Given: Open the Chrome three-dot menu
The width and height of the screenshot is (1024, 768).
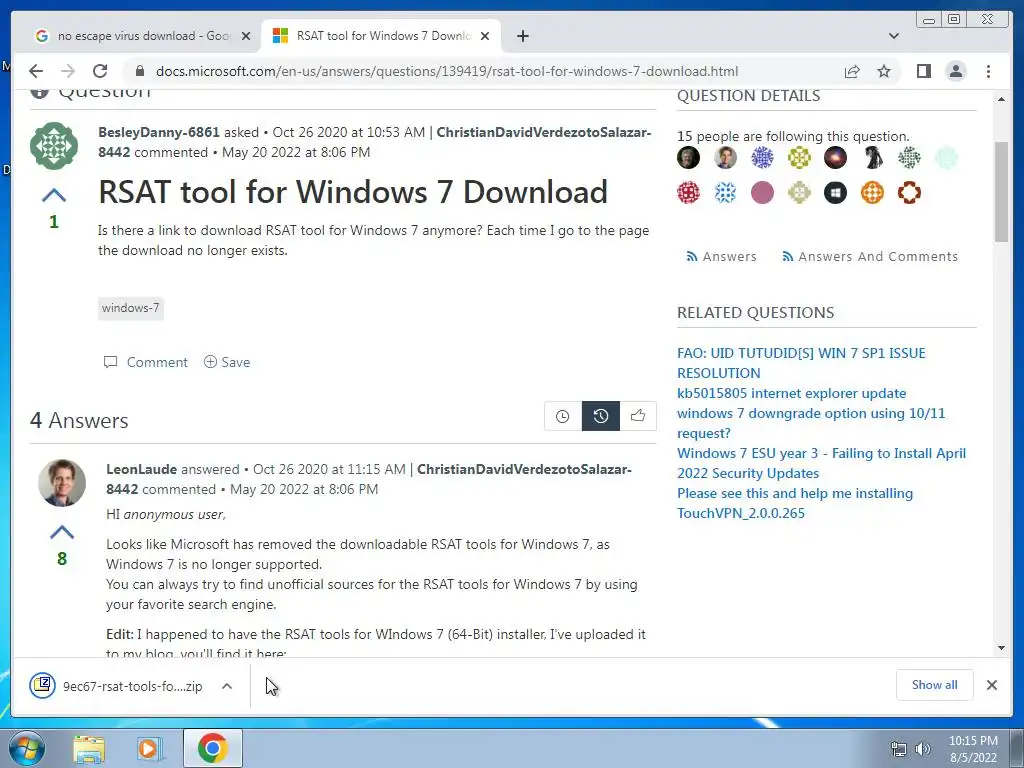Looking at the screenshot, I should pyautogui.click(x=988, y=71).
